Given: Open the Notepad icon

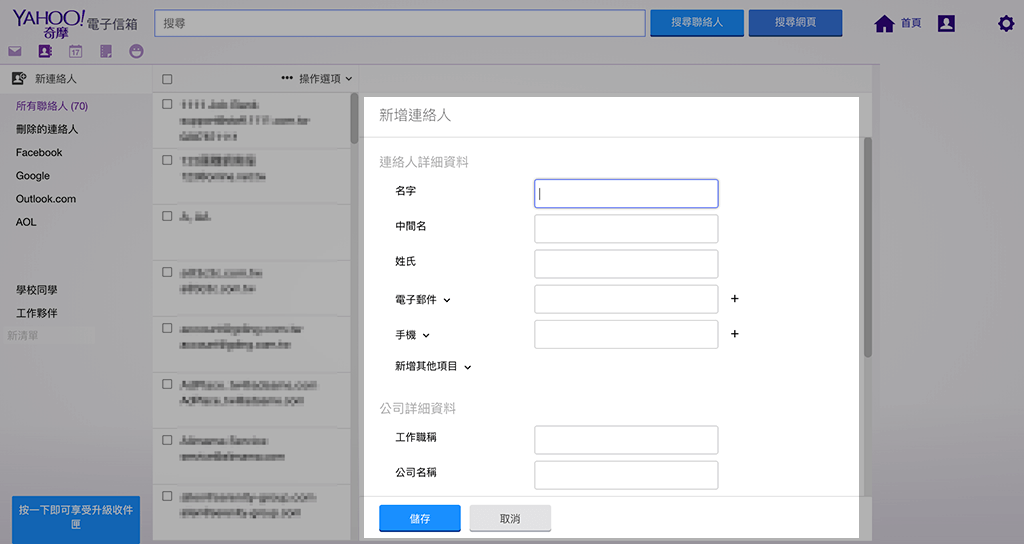Looking at the screenshot, I should [x=106, y=51].
